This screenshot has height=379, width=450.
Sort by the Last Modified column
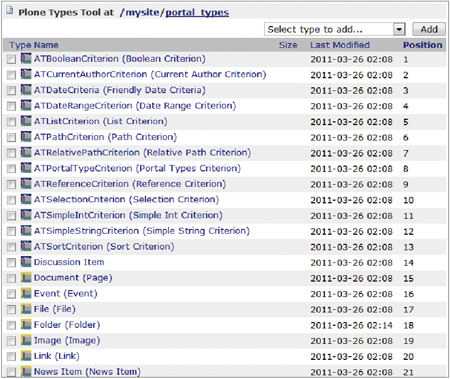click(x=340, y=45)
